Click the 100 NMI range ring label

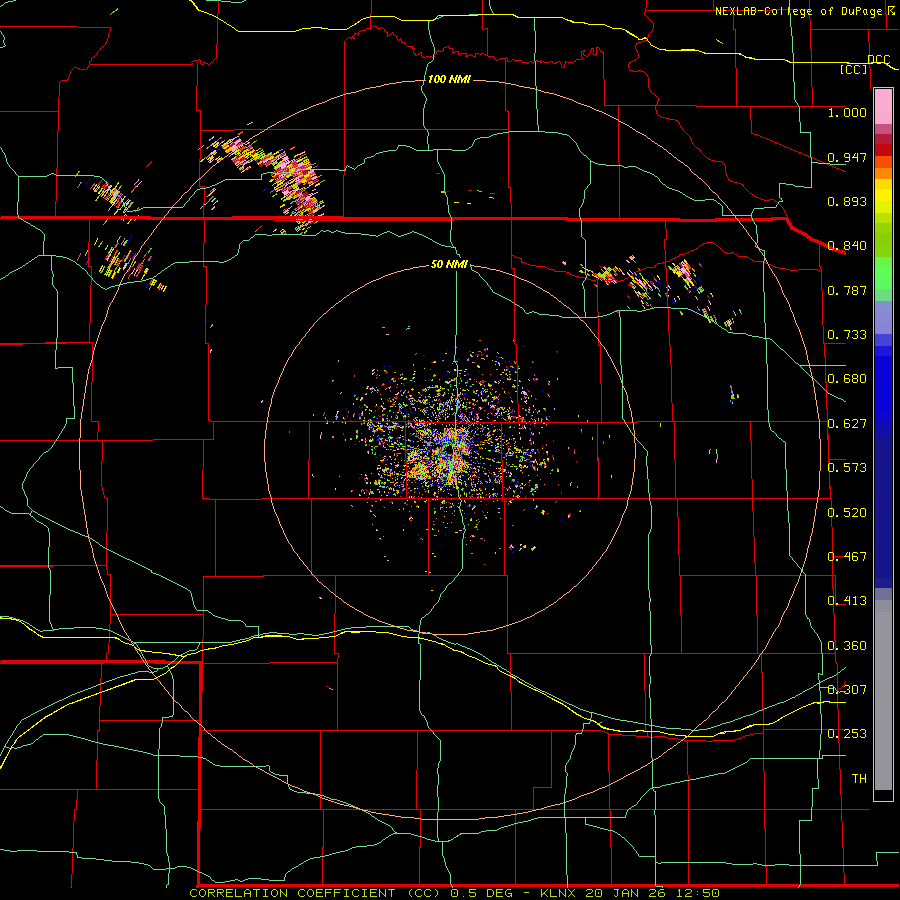coord(449,79)
